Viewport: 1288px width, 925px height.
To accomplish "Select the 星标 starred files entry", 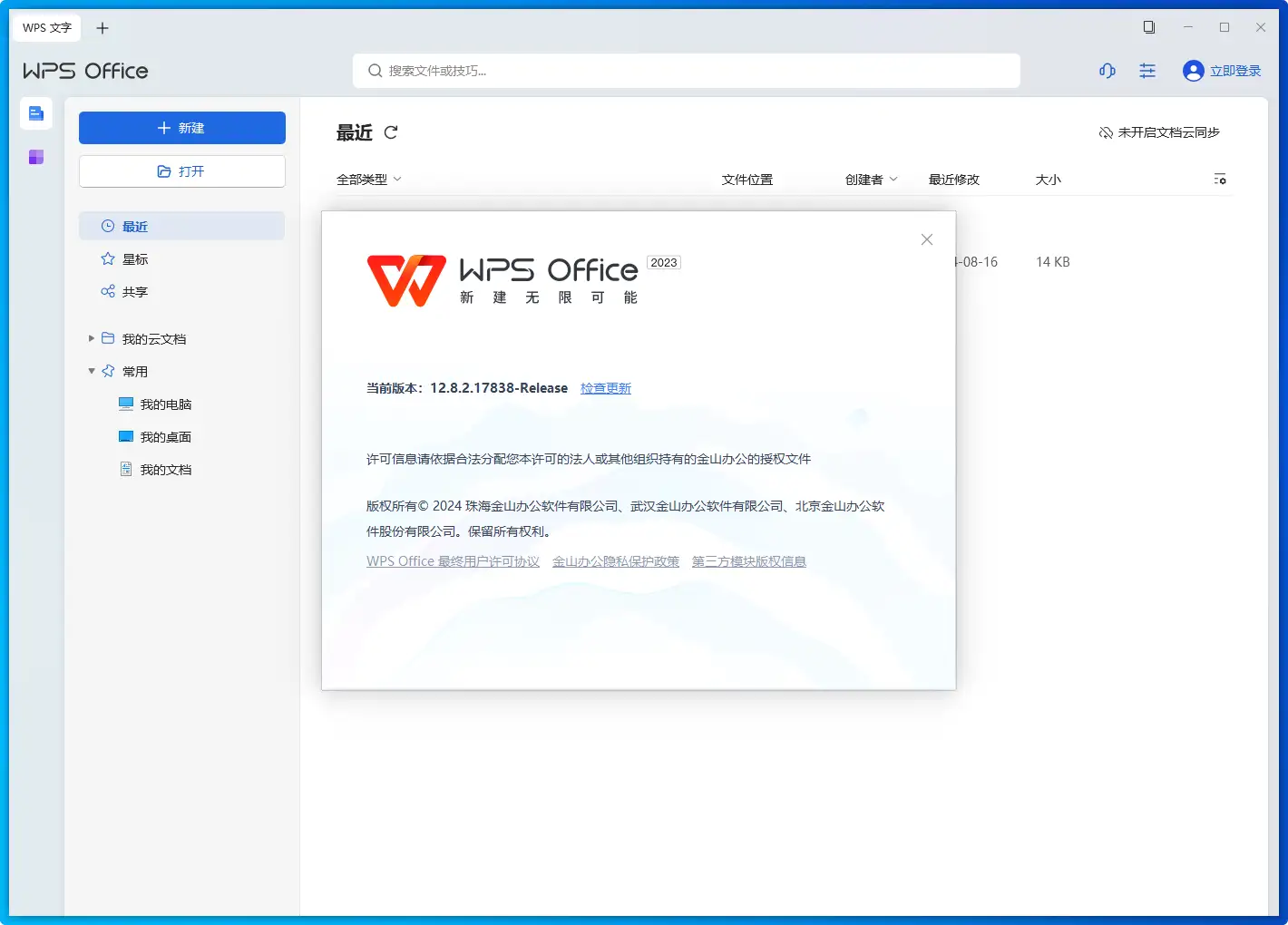I will [133, 258].
